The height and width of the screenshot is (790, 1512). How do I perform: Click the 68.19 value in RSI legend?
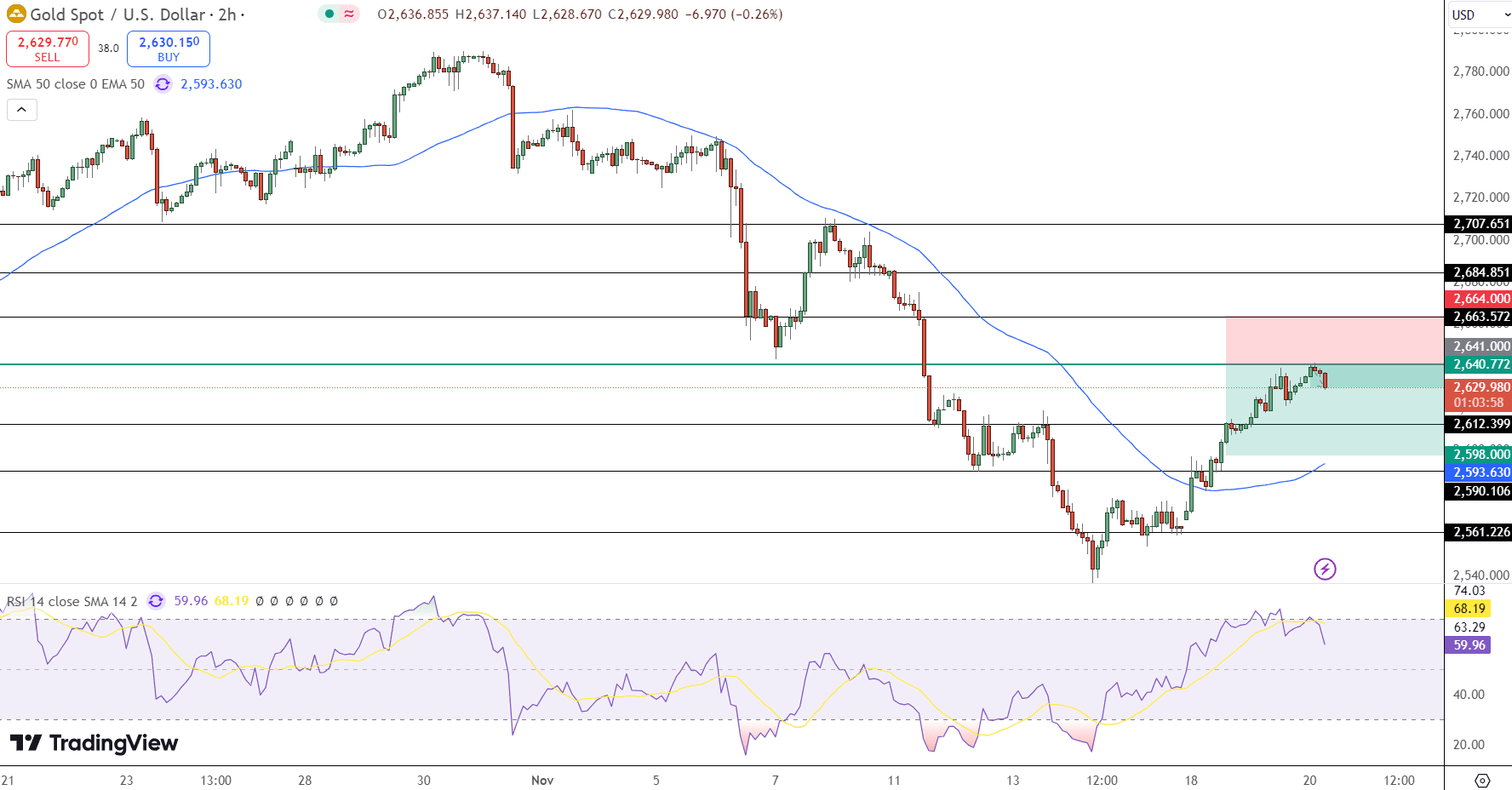coord(232,601)
